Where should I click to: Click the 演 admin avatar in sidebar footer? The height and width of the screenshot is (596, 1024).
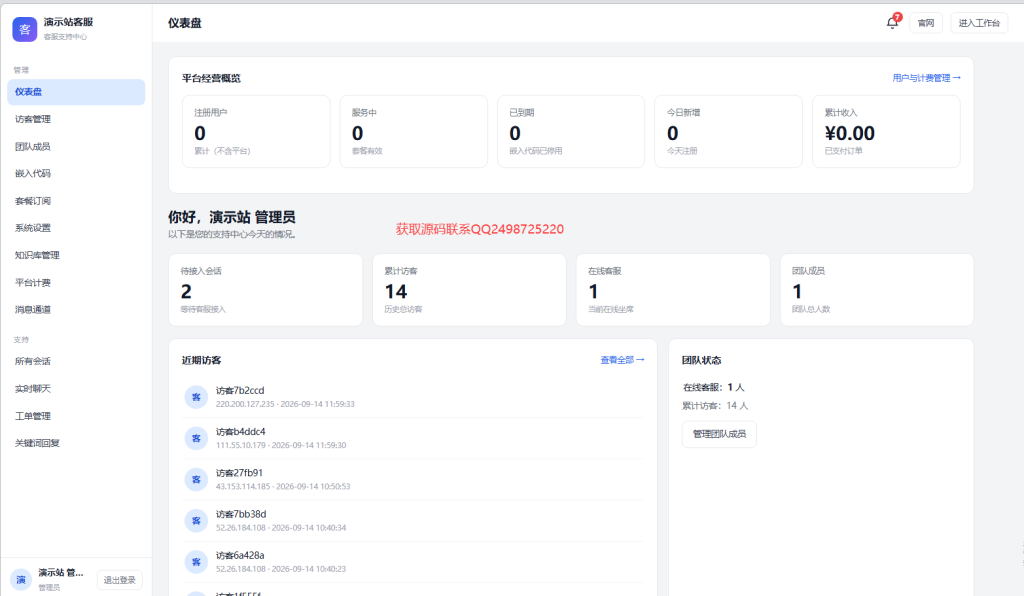[21, 580]
